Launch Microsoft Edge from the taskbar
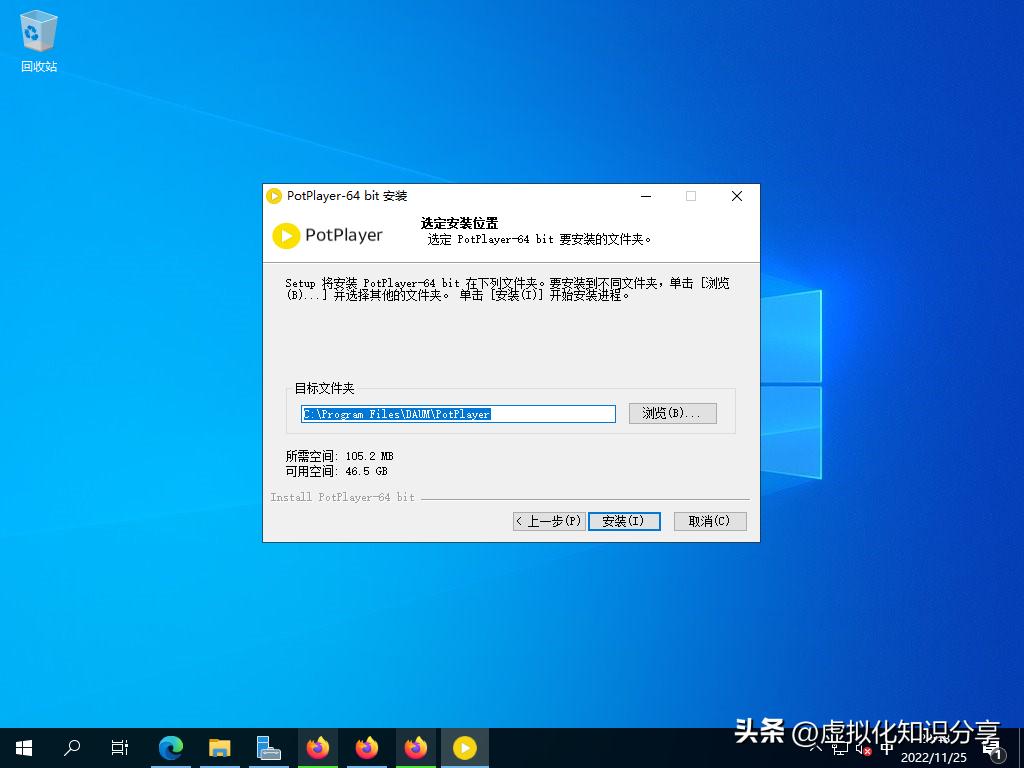The image size is (1024, 768). pos(170,747)
